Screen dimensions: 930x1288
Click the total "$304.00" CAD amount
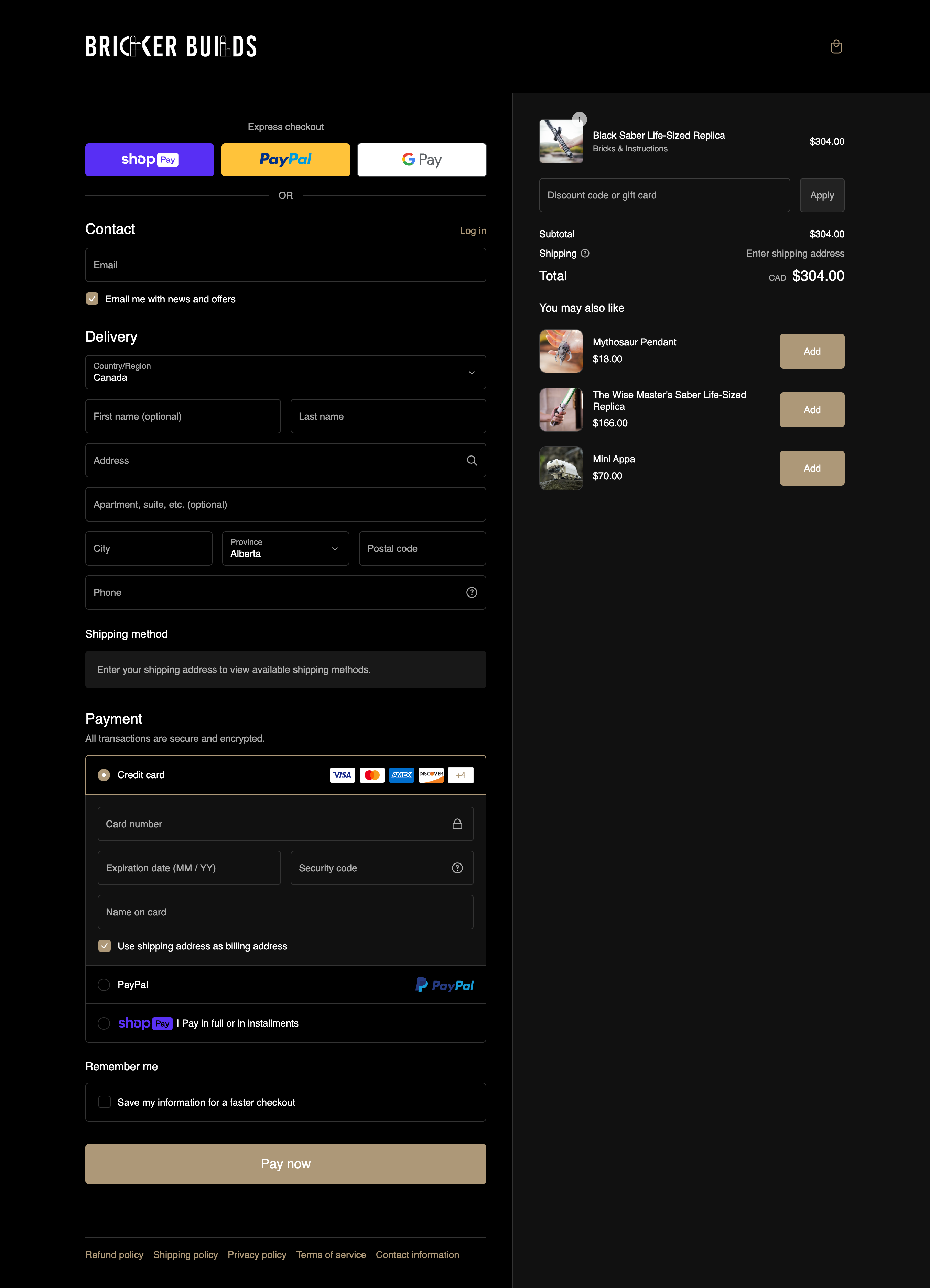tap(818, 276)
